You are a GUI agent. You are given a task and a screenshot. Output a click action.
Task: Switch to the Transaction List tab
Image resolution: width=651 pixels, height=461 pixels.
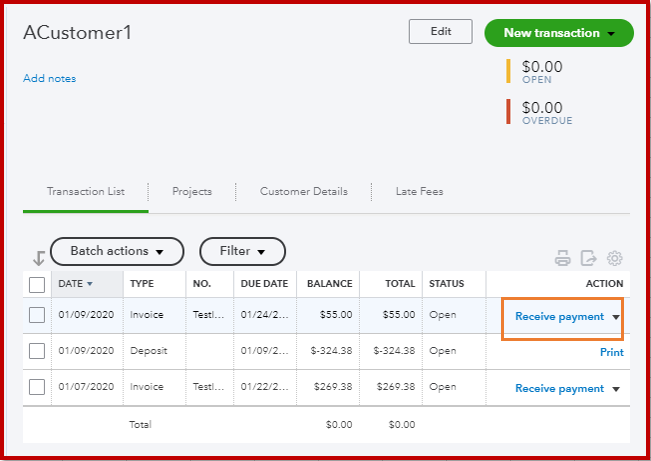[x=86, y=191]
